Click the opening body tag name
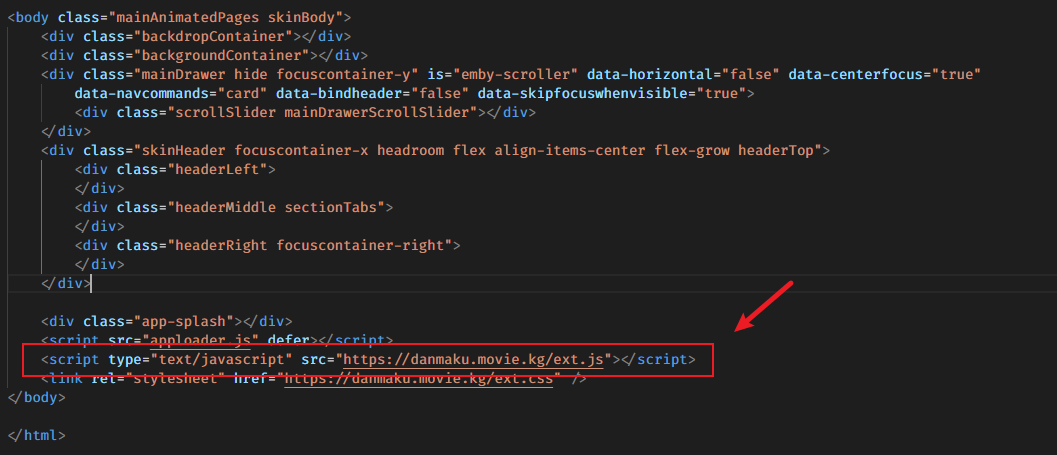Viewport: 1057px width, 455px height. 32,17
